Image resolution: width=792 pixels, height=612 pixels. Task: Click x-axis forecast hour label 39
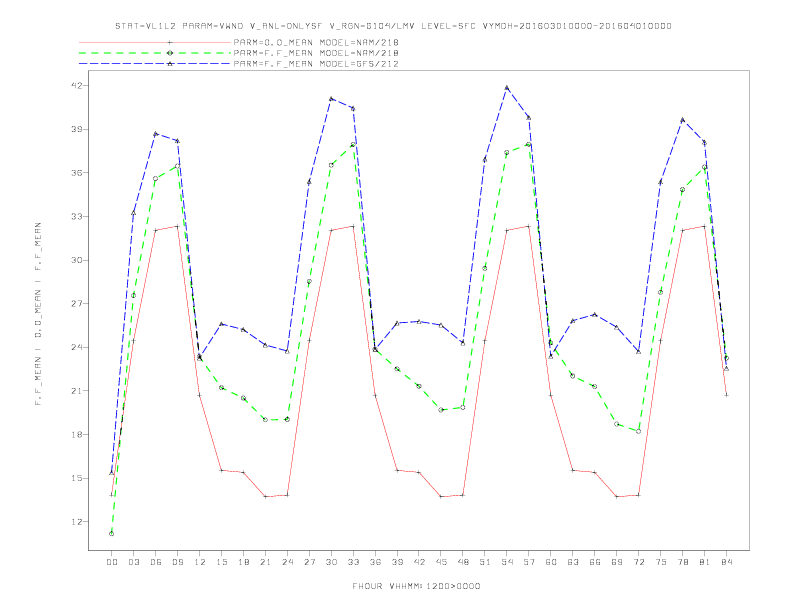[397, 562]
